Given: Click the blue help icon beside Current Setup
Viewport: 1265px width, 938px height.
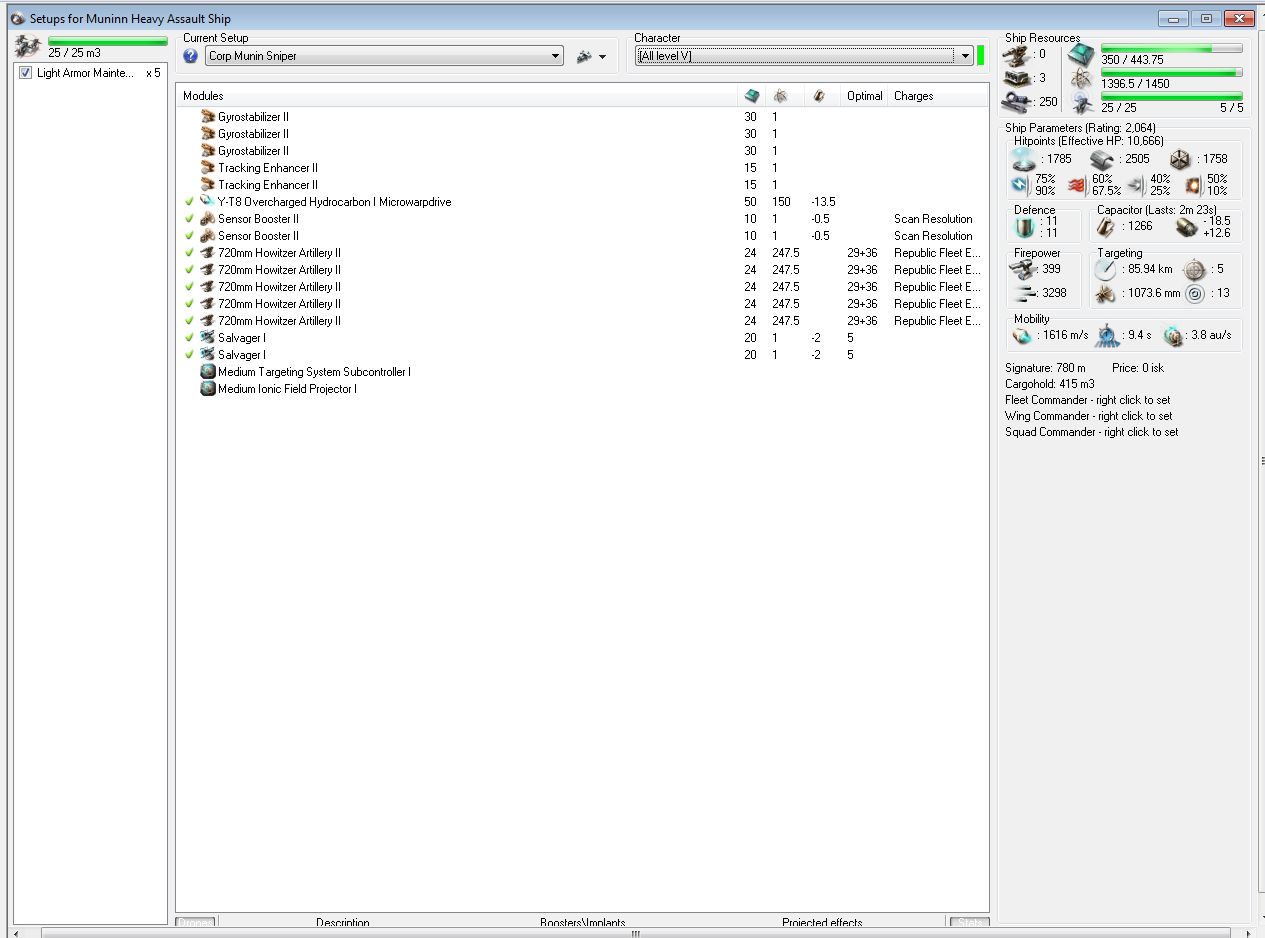Looking at the screenshot, I should pos(191,56).
